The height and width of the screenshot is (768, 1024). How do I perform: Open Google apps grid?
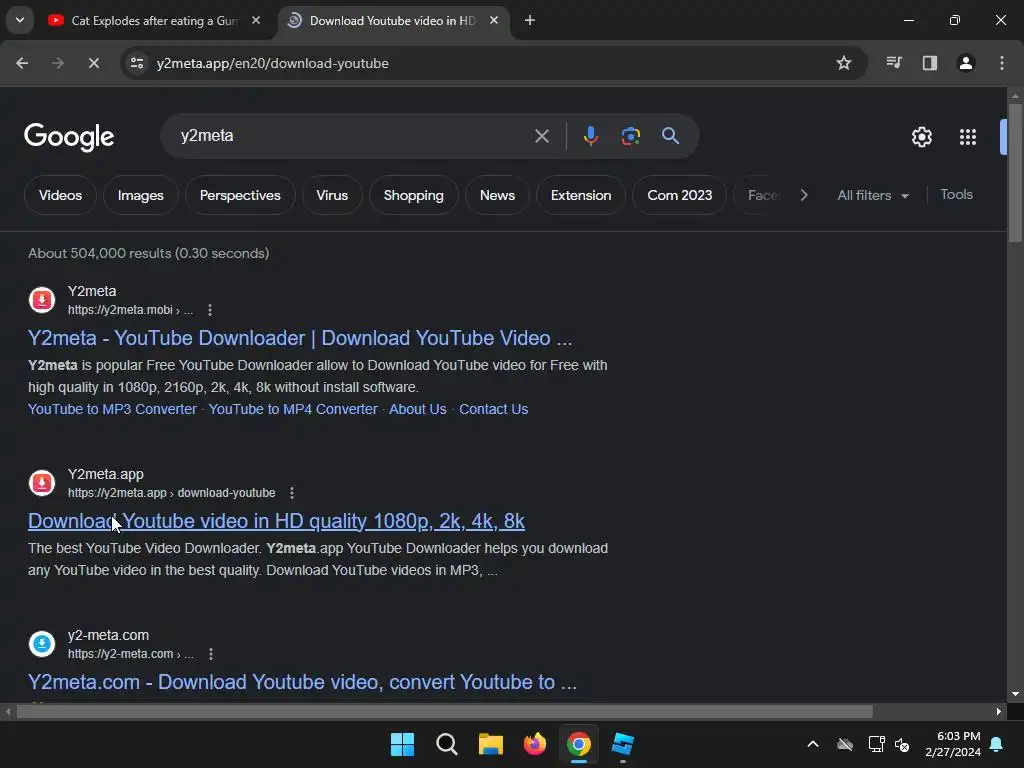(x=968, y=137)
